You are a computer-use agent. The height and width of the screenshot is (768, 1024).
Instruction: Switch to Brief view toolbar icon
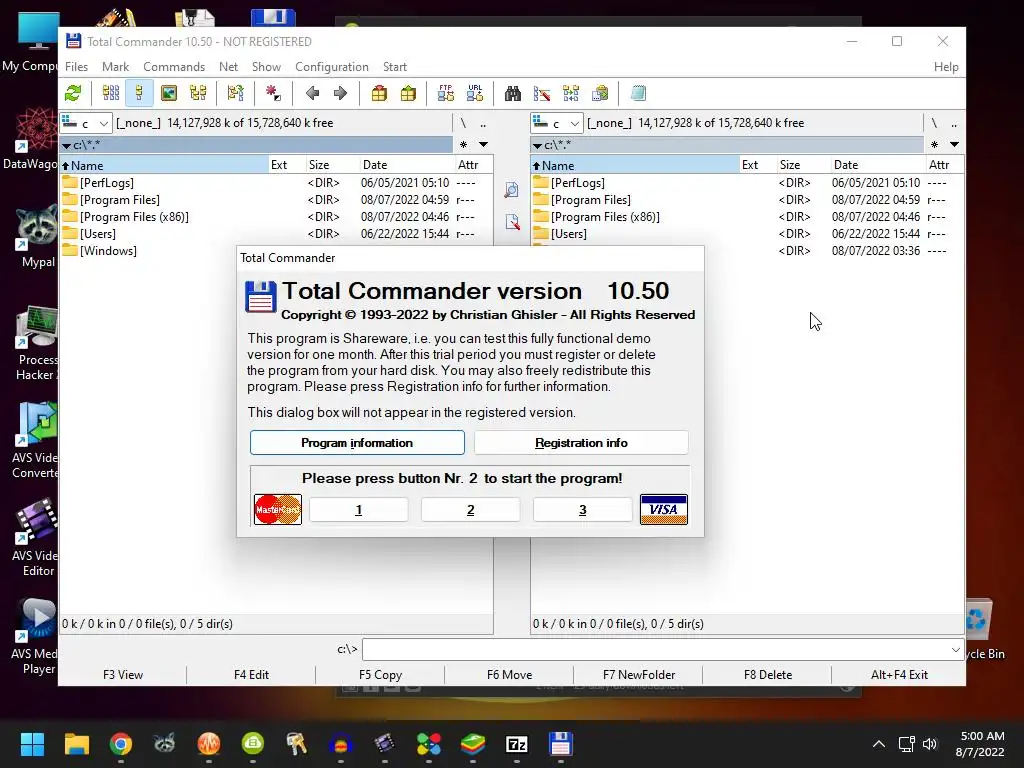[x=111, y=93]
